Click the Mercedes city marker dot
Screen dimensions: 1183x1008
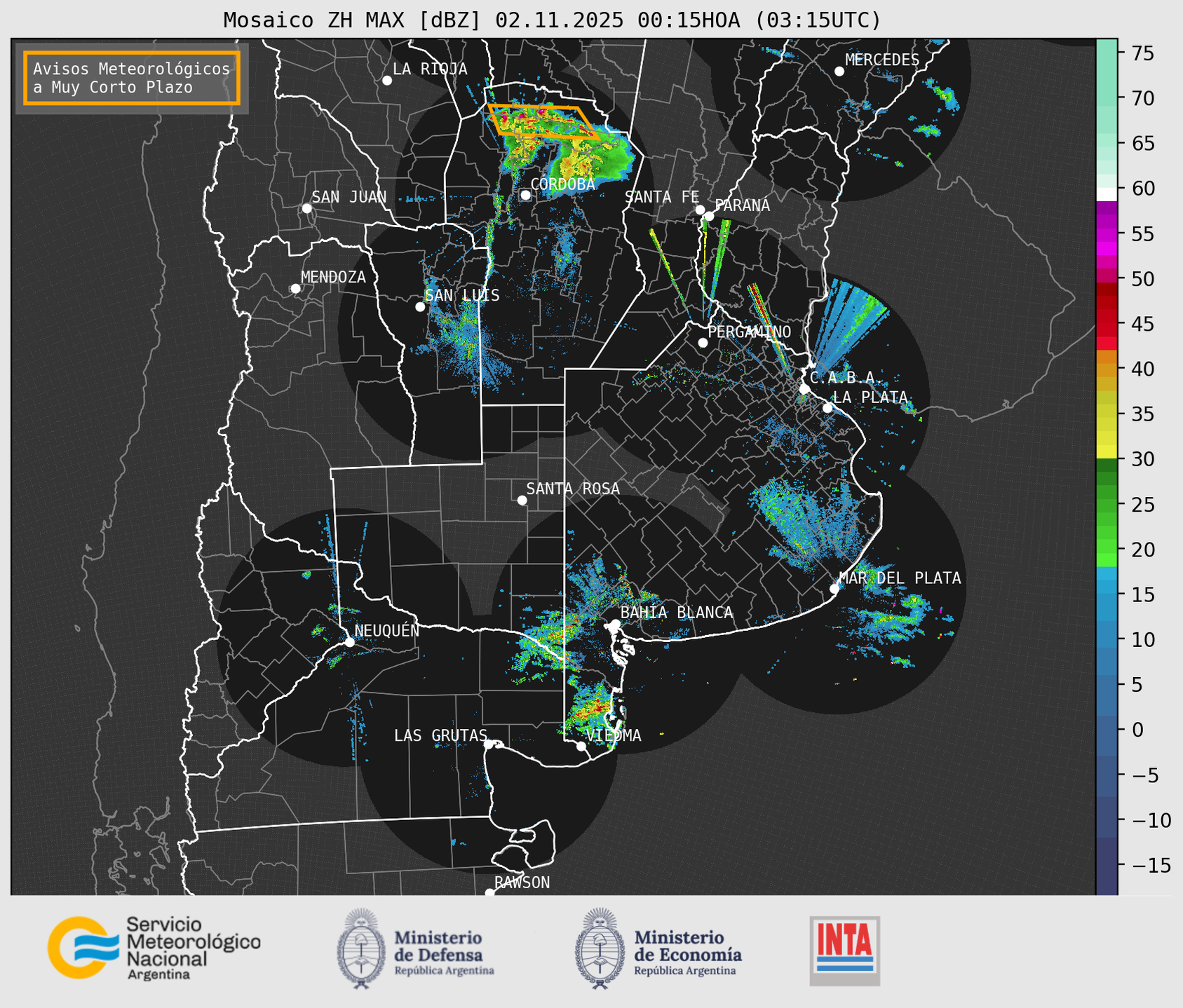(x=839, y=71)
